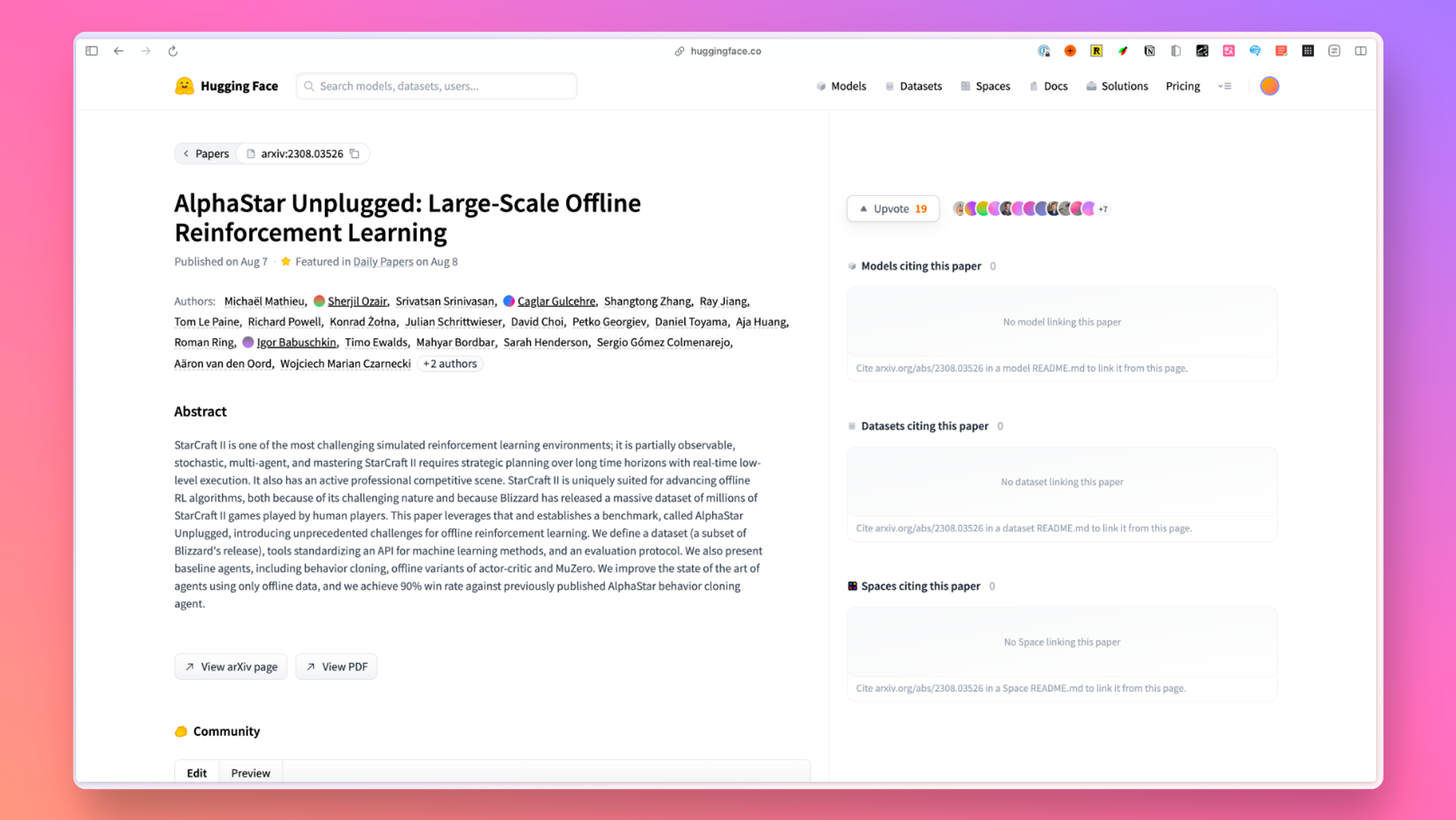Click View arXiv page button

coord(231,666)
